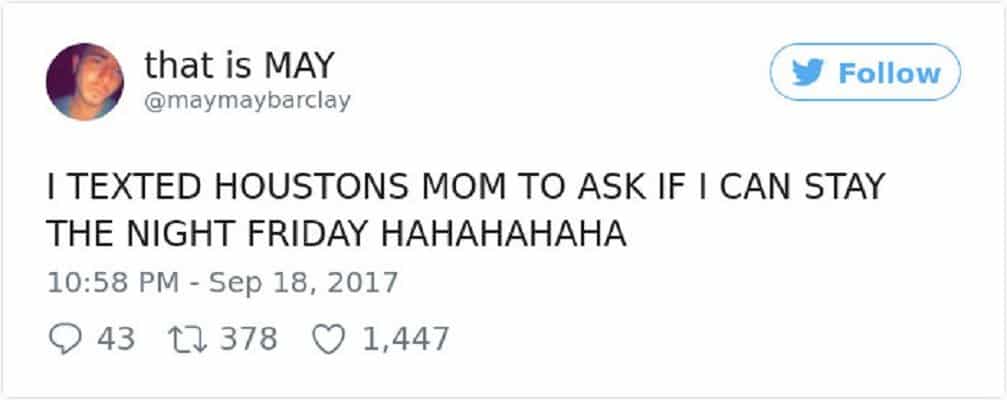Click the 1,447 likes count

[404, 339]
